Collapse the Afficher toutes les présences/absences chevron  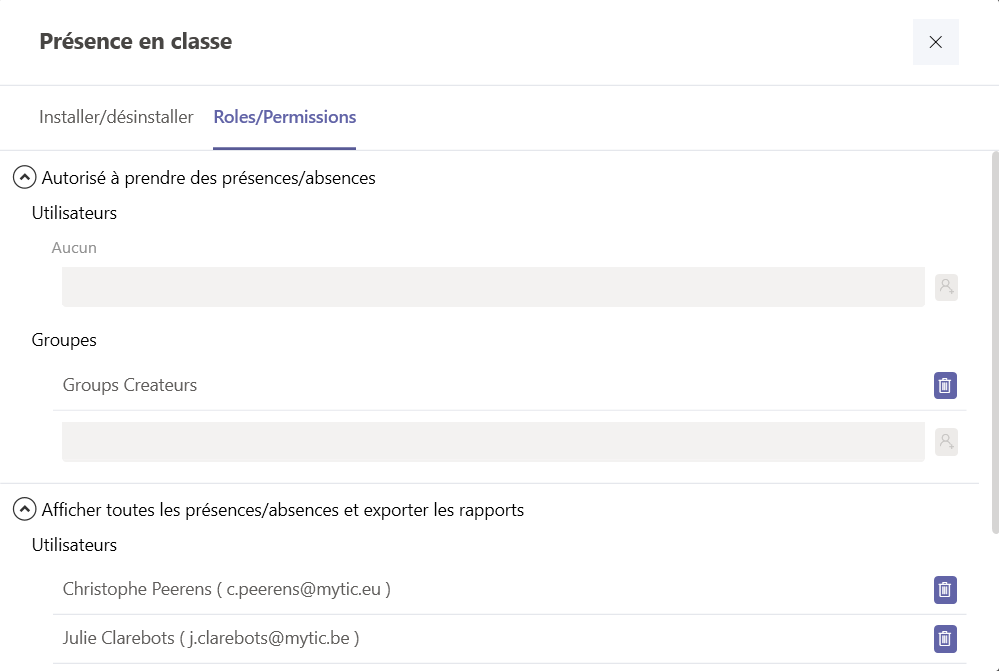(x=24, y=509)
